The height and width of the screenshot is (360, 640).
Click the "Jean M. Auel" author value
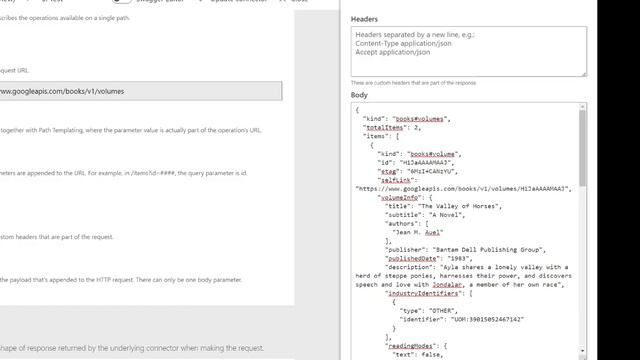tap(418, 232)
